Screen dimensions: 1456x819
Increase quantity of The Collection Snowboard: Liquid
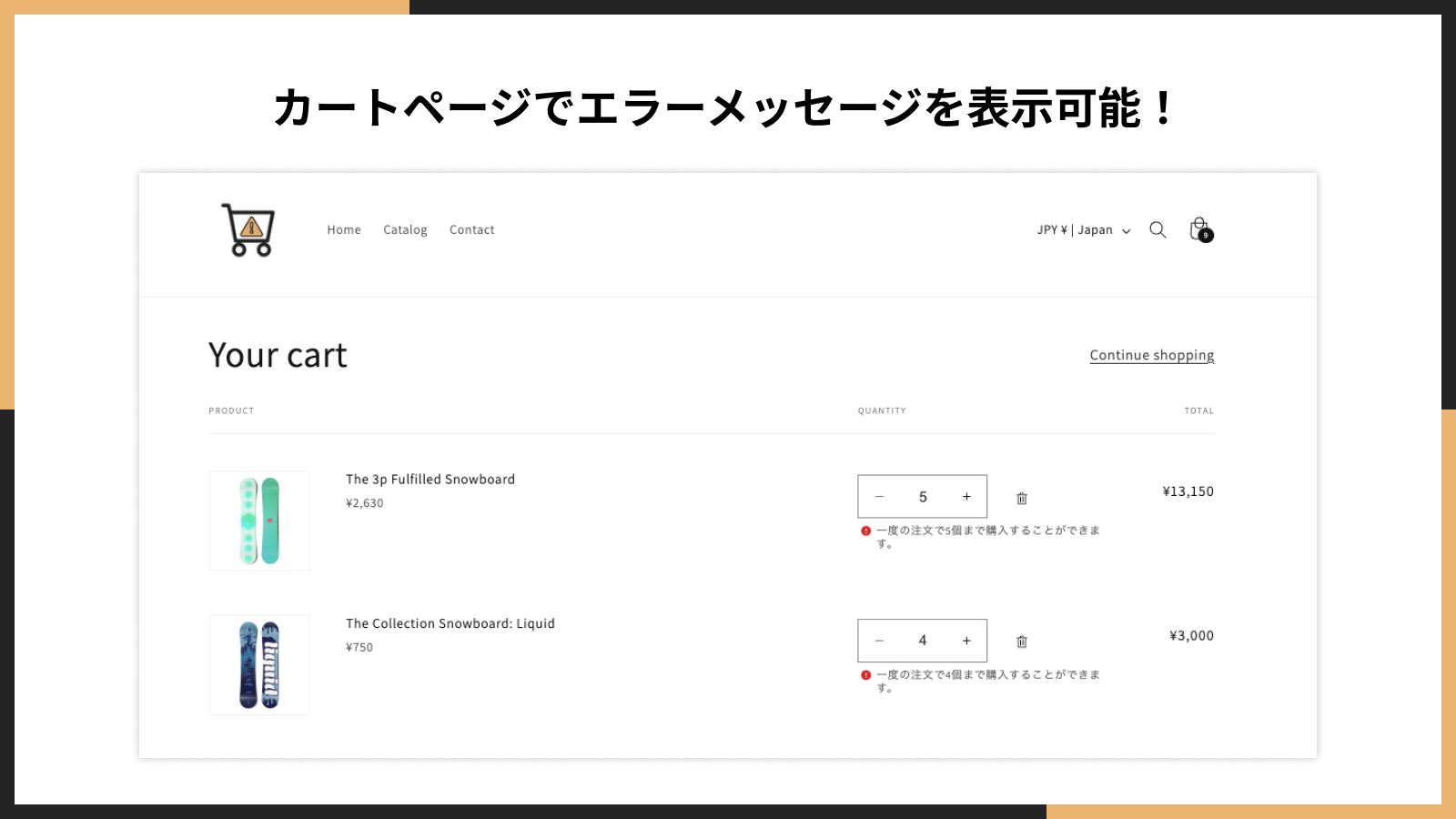coord(966,641)
